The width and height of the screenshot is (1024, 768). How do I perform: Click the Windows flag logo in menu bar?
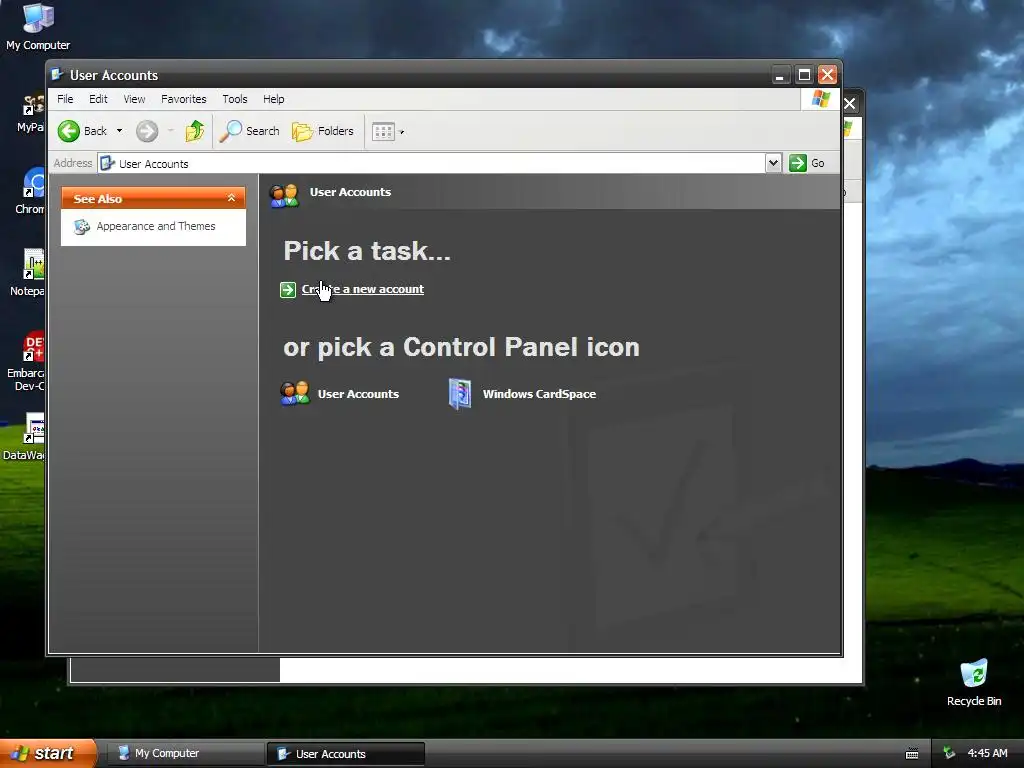[820, 99]
